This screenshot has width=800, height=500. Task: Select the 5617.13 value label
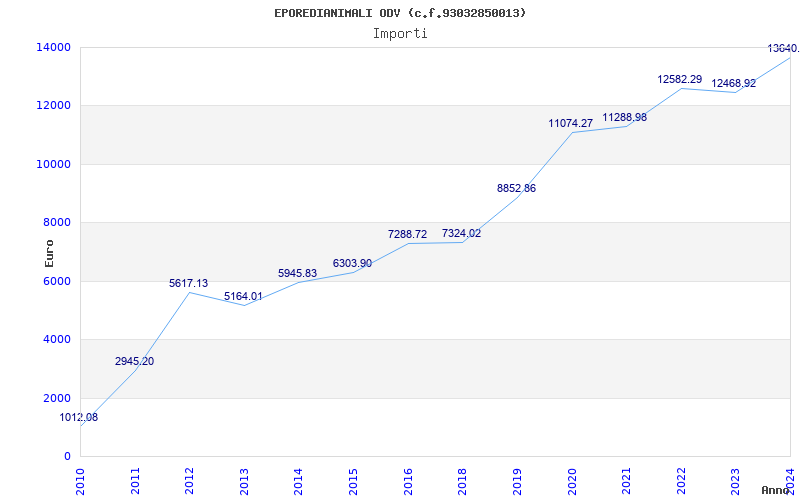188,284
